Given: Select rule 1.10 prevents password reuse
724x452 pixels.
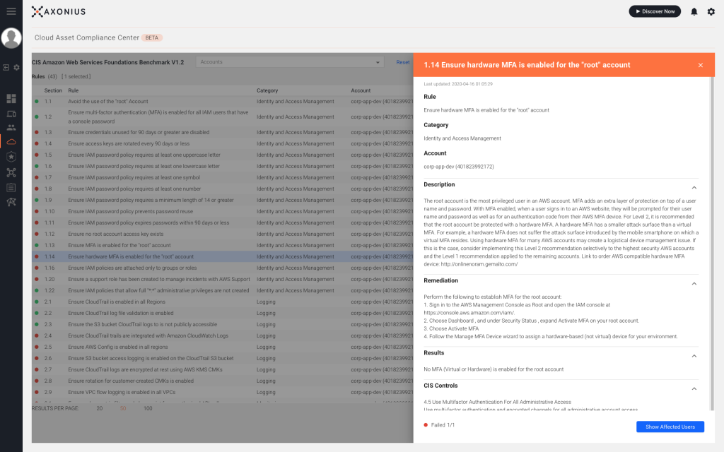Looking at the screenshot, I should [223, 211].
